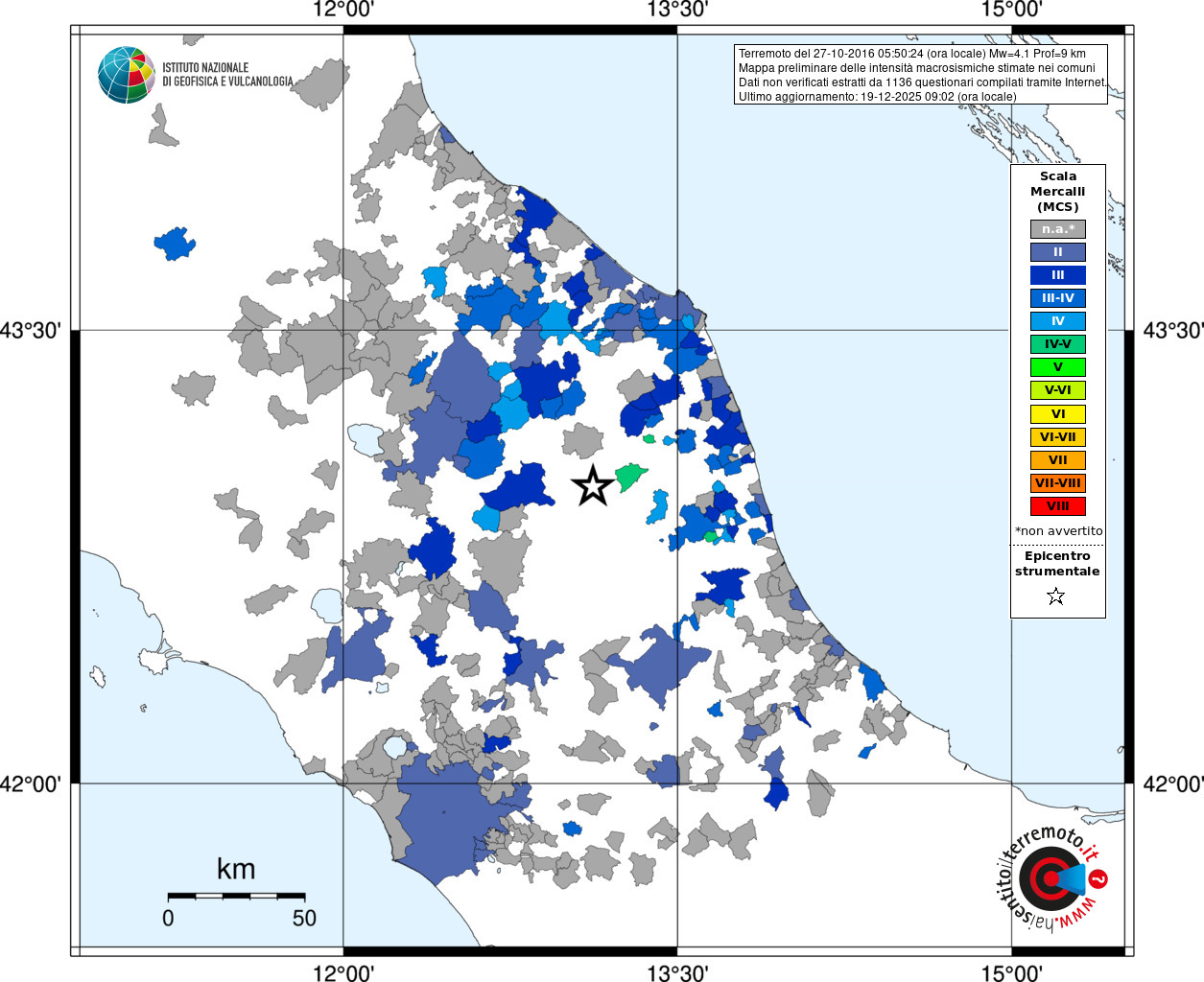
Task: Click the left 43°30' latitude label
Action: 31,331
